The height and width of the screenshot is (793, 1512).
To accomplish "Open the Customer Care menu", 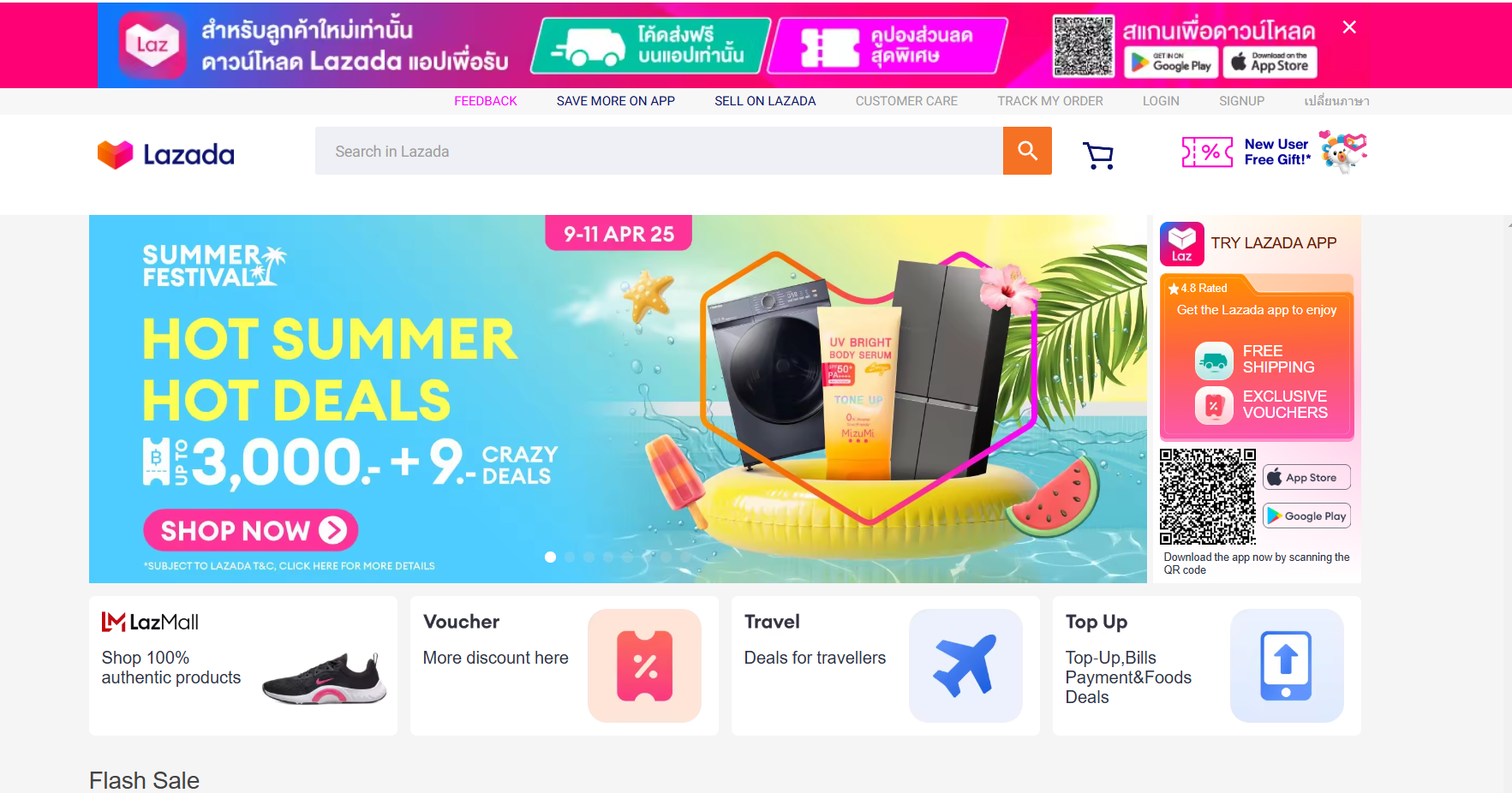I will [906, 101].
